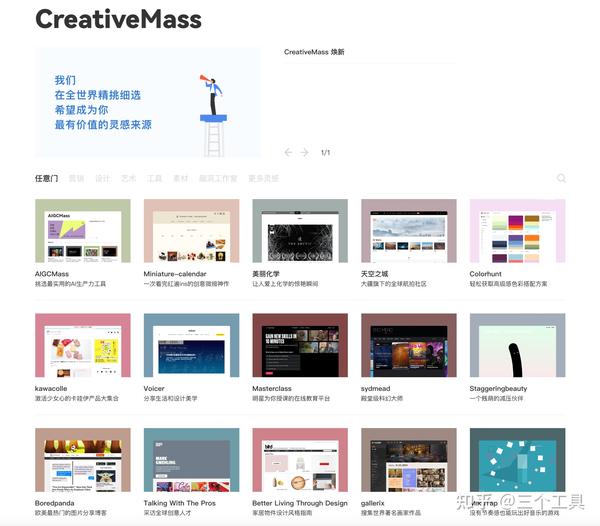Viewport: 600px width, 526px height.
Task: Click the Talking With The Pros title
Action: [x=179, y=503]
